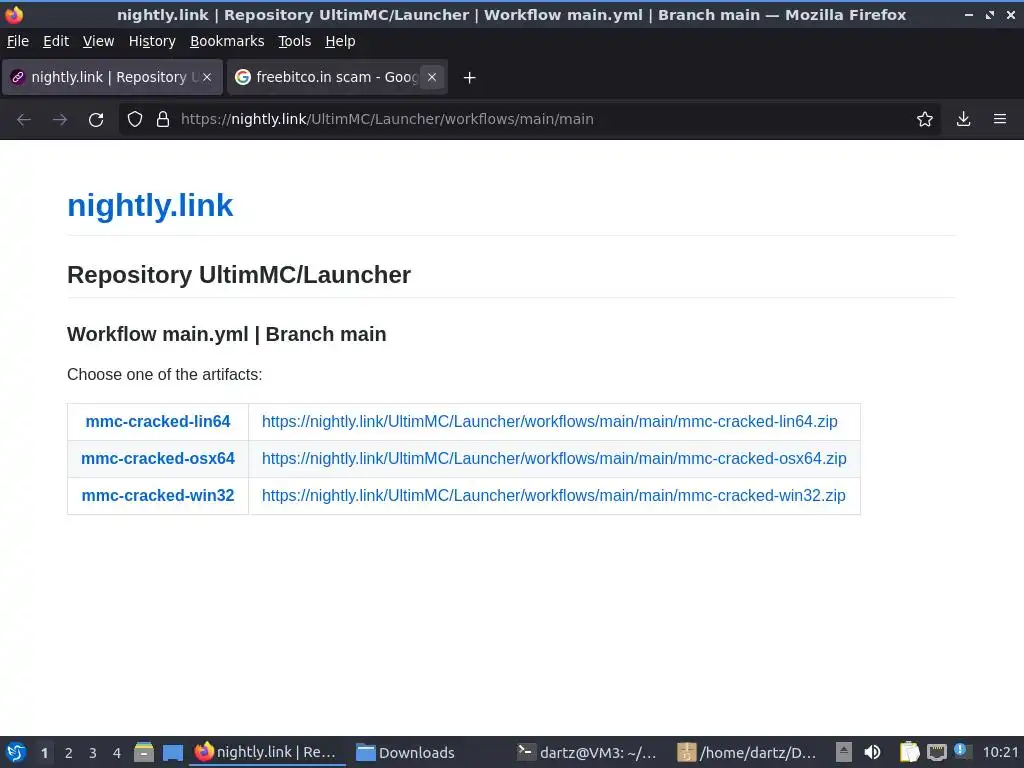The height and width of the screenshot is (768, 1024).
Task: Switch to workspace 4
Action: pyautogui.click(x=117, y=753)
